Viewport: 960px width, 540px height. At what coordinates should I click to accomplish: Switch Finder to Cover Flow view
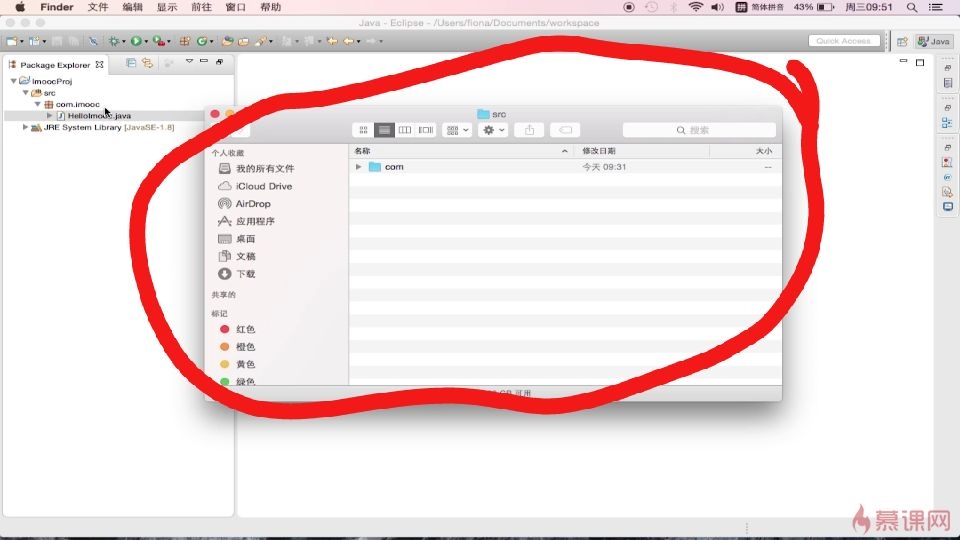(x=426, y=130)
